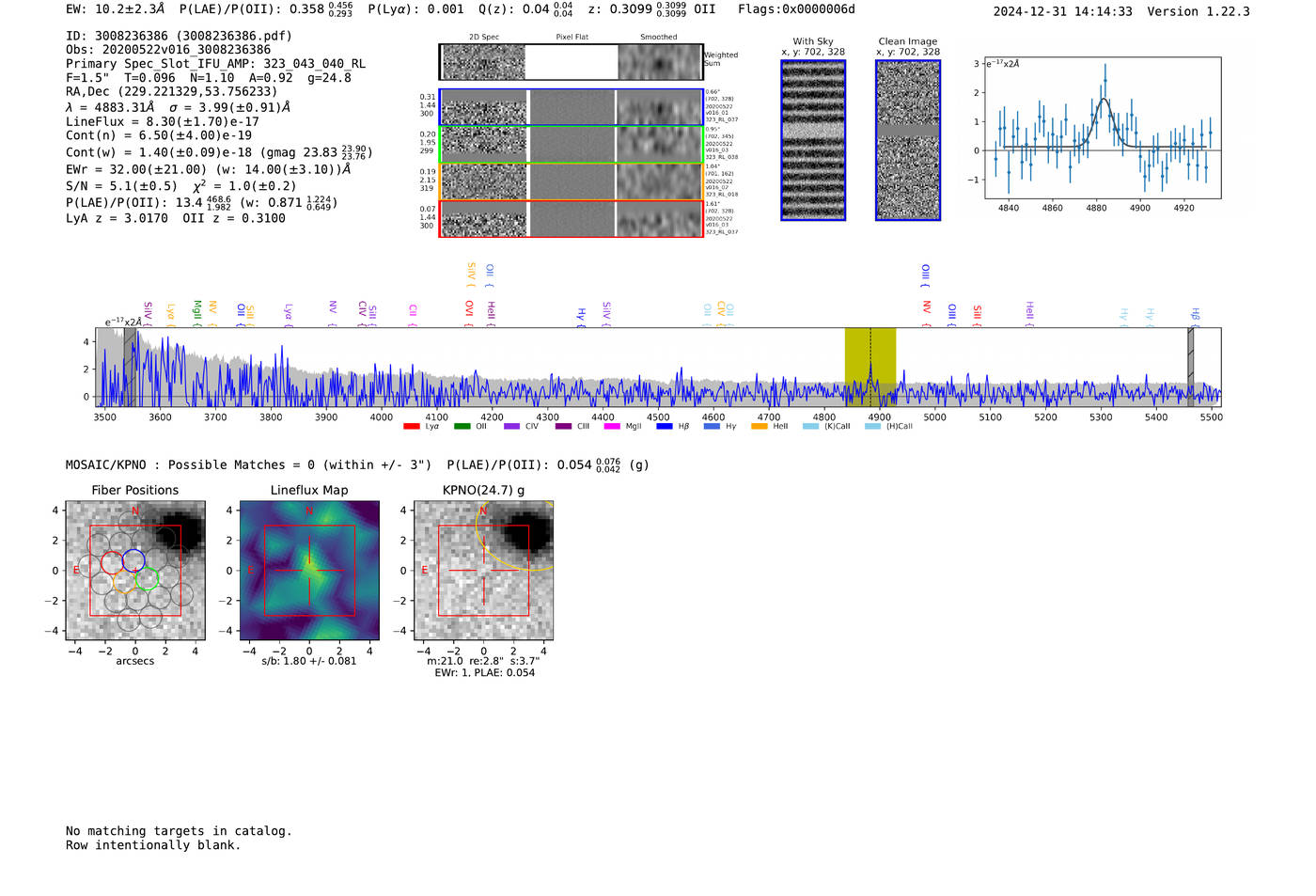This screenshot has width=1316, height=896.
Task: Open the Fiber Positions image panel
Action: pos(135,571)
